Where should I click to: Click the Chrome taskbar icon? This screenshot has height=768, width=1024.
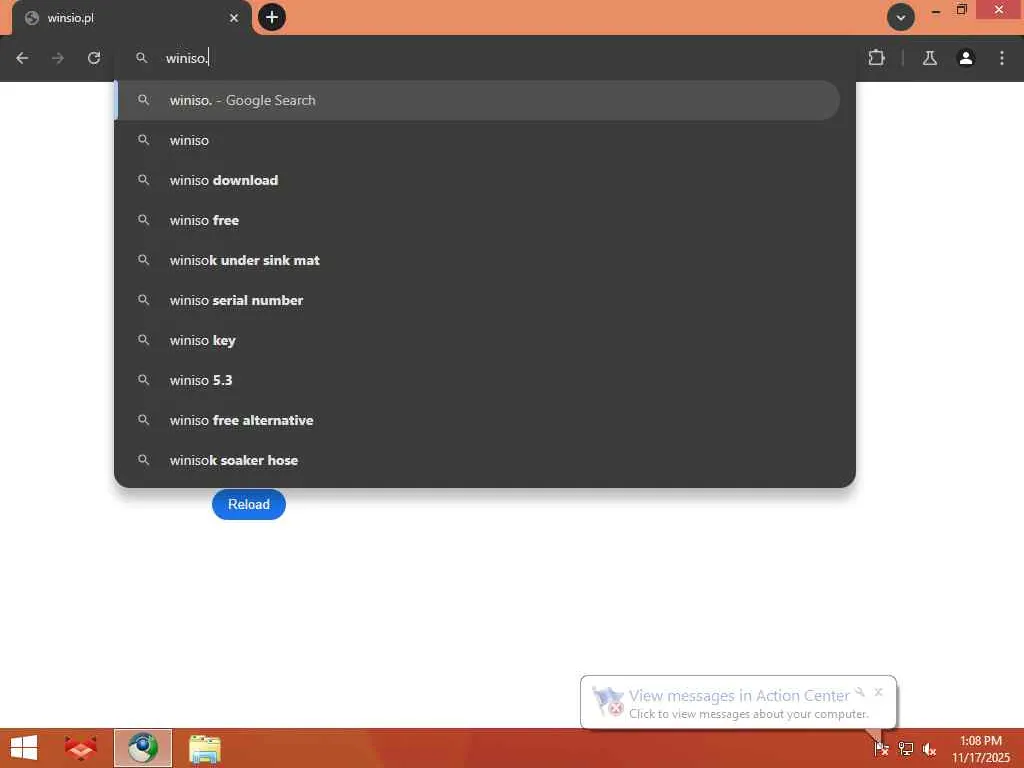(143, 748)
